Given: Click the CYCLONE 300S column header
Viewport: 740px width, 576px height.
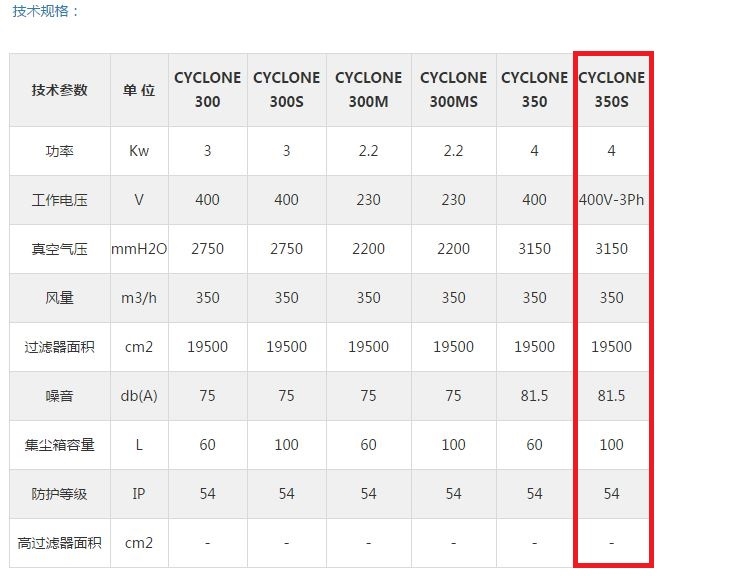Looking at the screenshot, I should [286, 90].
